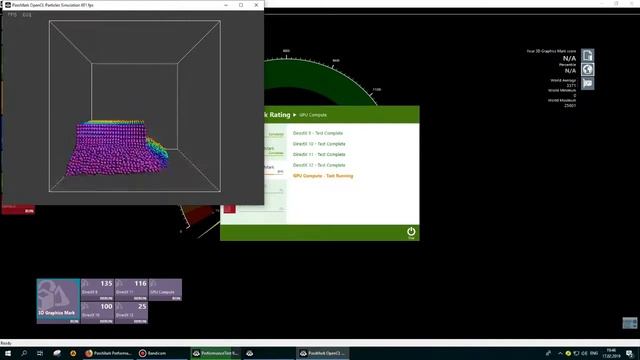
Task: Click RERUN on the DirectX 10 tile
Action: point(106,321)
